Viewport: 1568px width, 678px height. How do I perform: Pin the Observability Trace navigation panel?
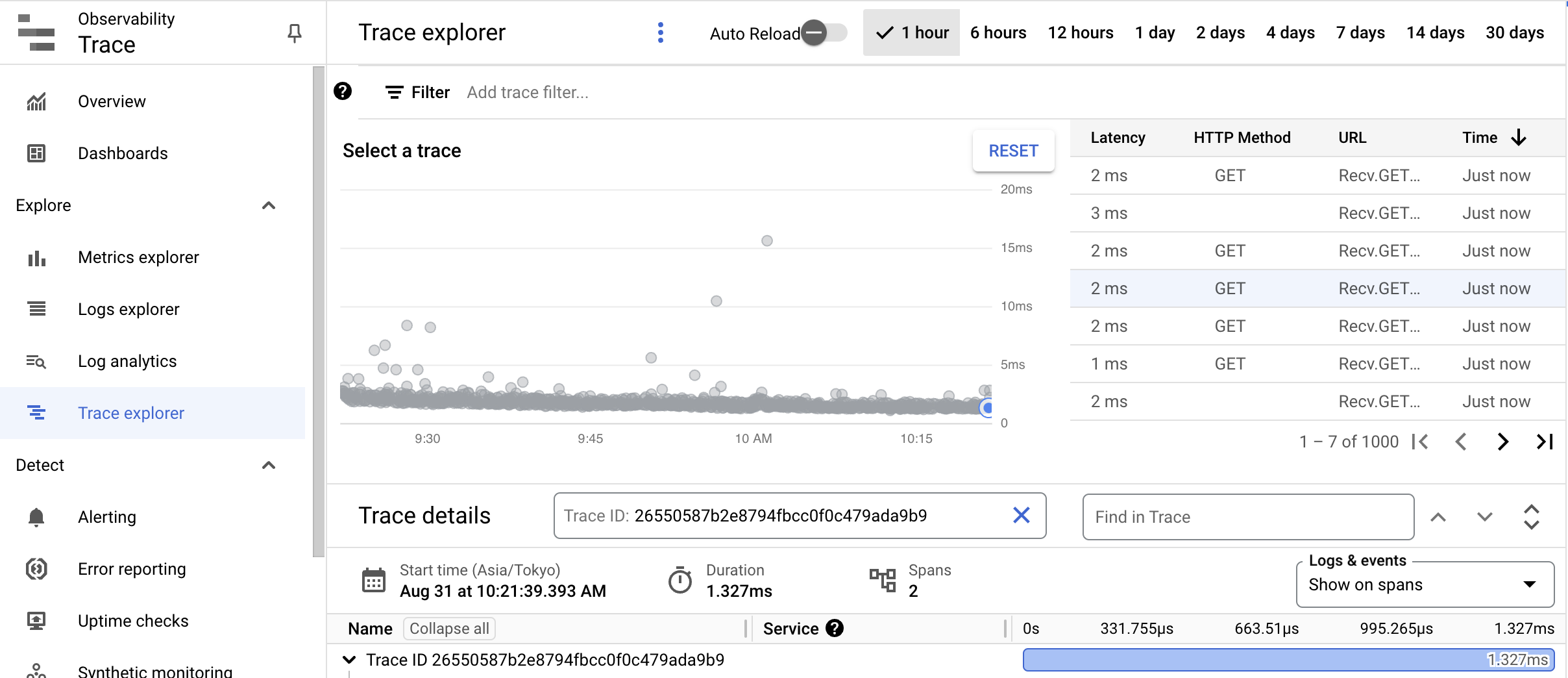(295, 33)
